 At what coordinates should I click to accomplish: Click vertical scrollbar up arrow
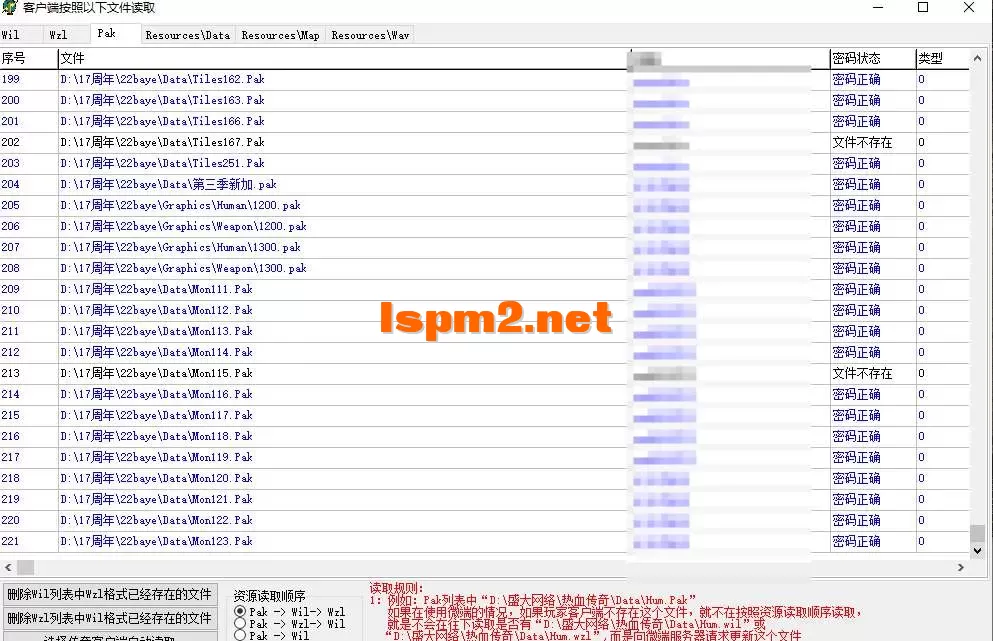[x=977, y=58]
